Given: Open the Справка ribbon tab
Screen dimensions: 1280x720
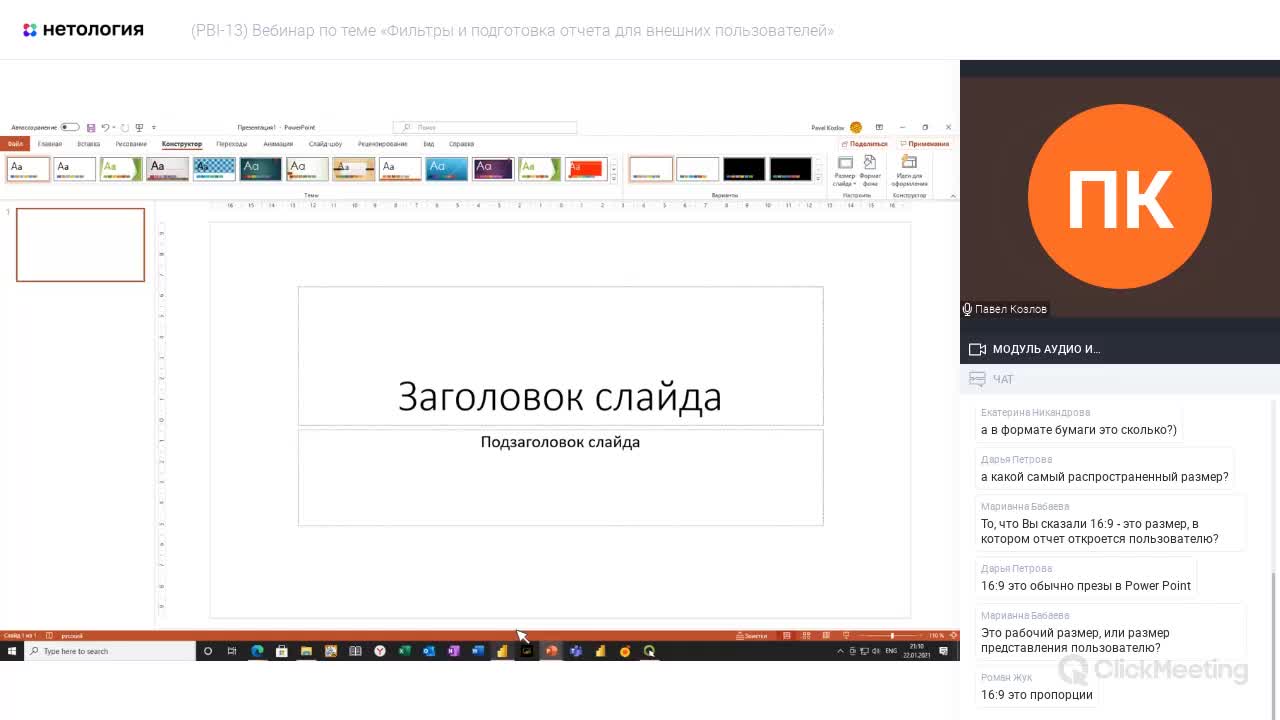Looking at the screenshot, I should pos(461,144).
